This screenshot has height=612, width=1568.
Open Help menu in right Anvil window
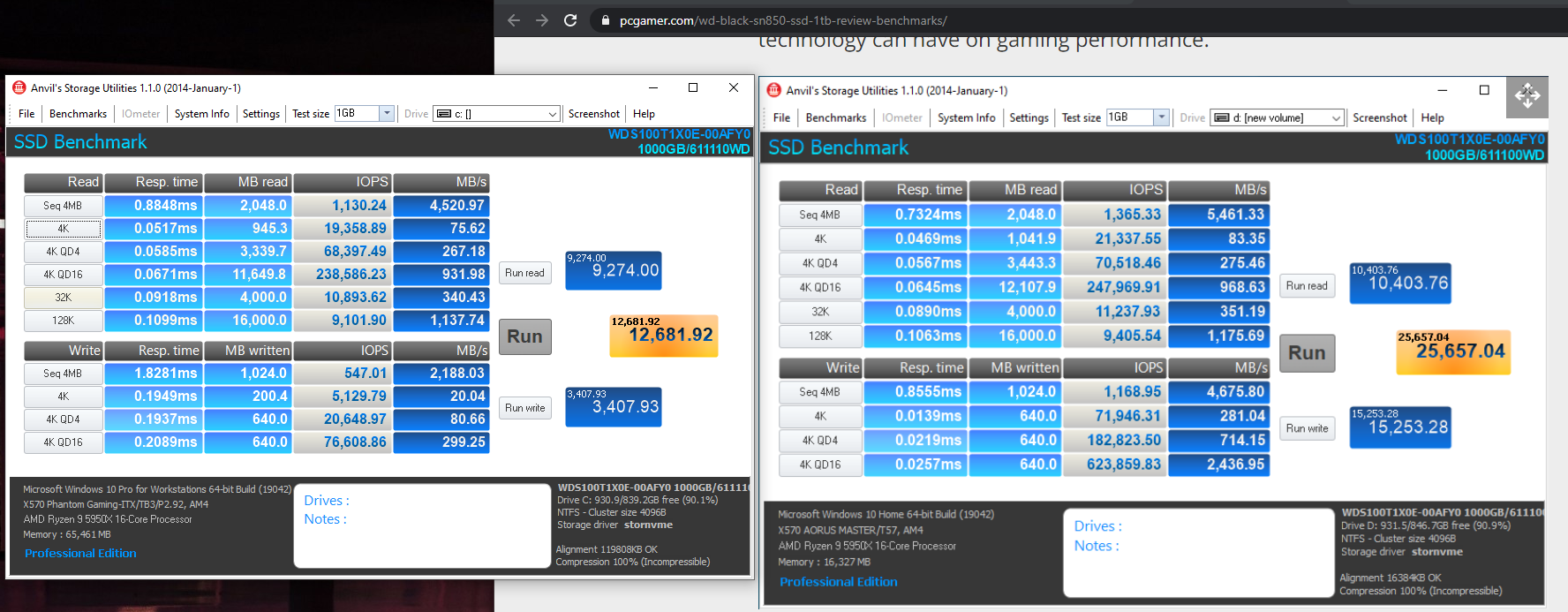coord(1432,117)
